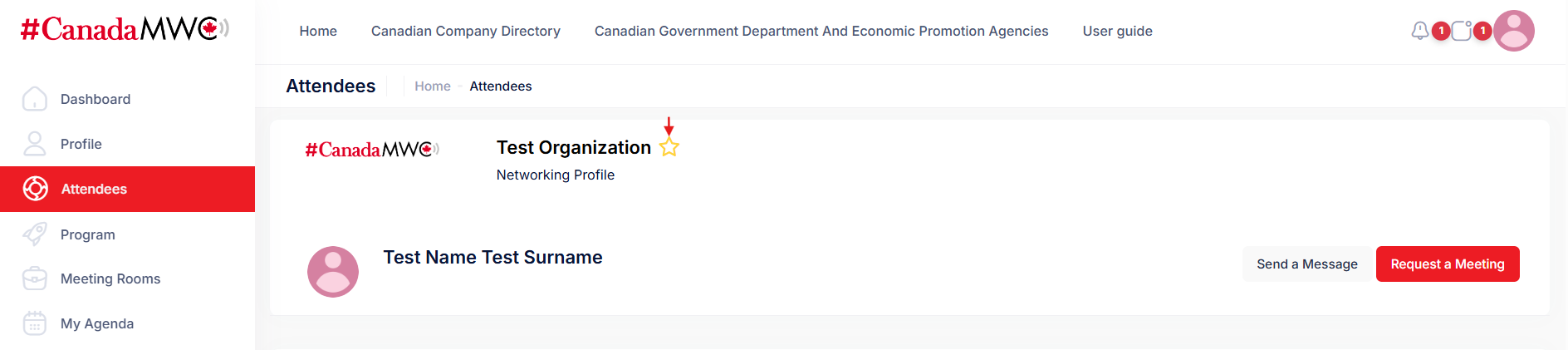
Task: Click the Meeting Rooms briefcase icon
Action: [35, 279]
